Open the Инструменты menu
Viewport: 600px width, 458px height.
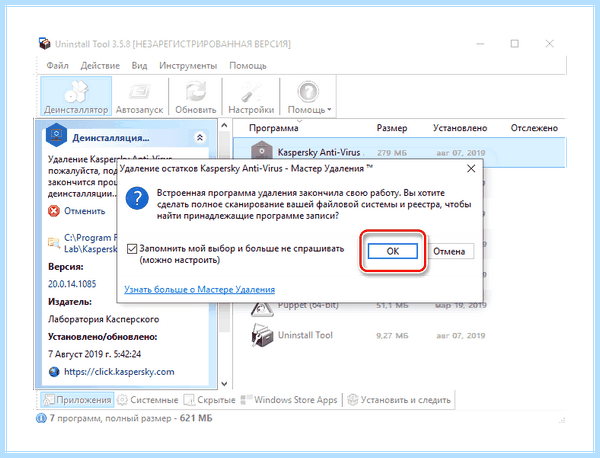[x=188, y=66]
